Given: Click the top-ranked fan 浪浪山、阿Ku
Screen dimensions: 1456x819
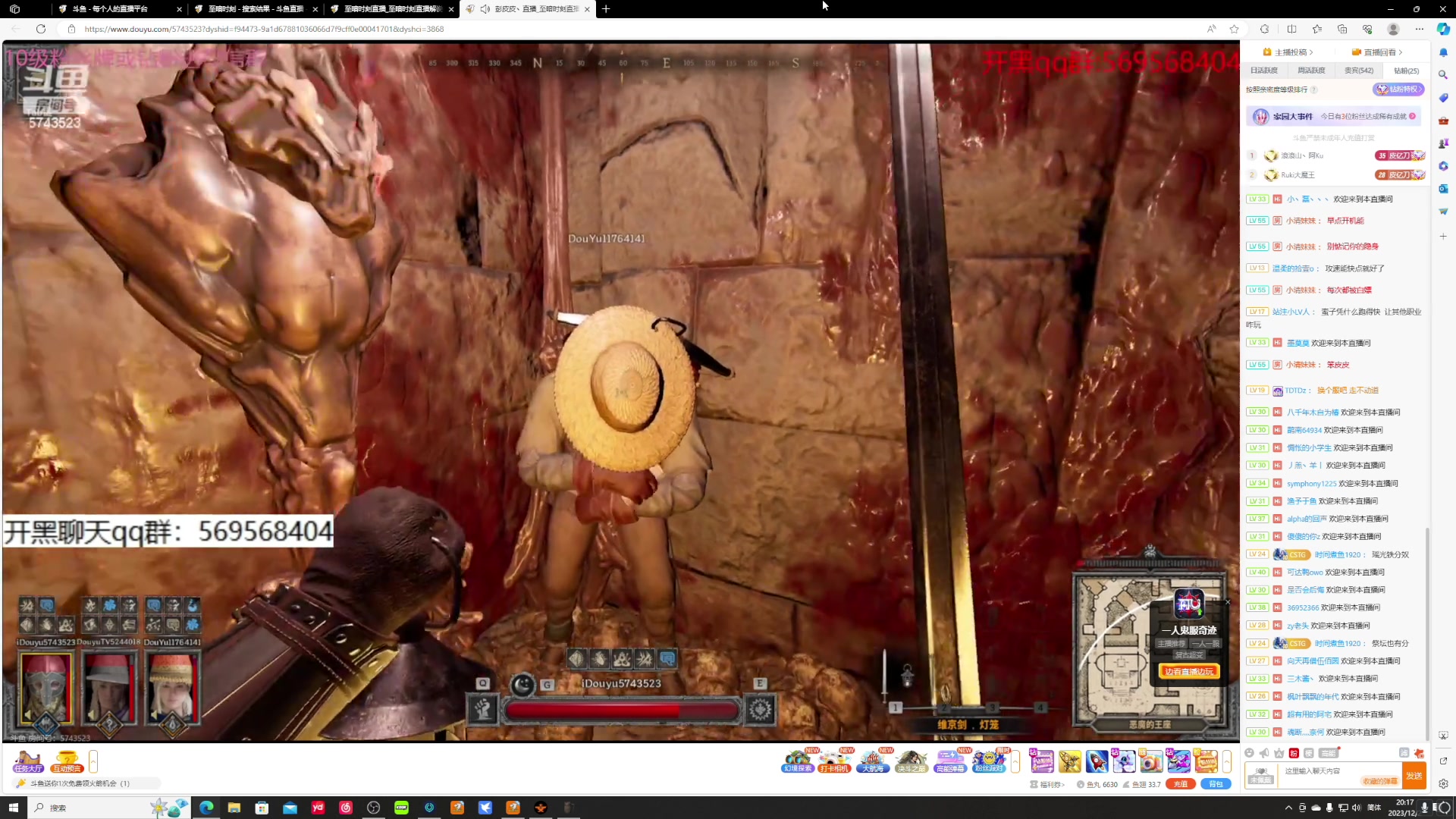Looking at the screenshot, I should (1302, 155).
